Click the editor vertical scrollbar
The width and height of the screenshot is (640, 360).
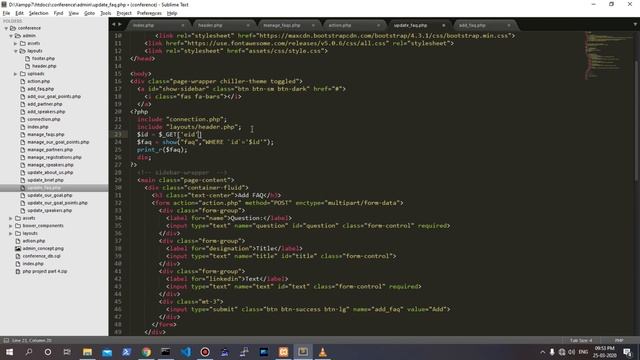click(x=637, y=120)
